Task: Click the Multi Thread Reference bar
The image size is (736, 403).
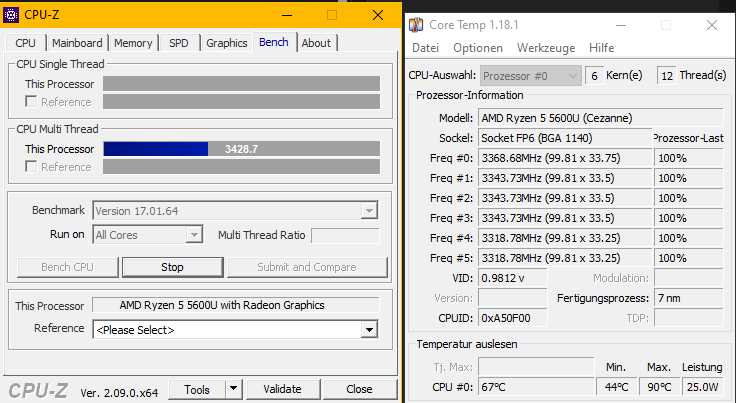Action: 241,167
